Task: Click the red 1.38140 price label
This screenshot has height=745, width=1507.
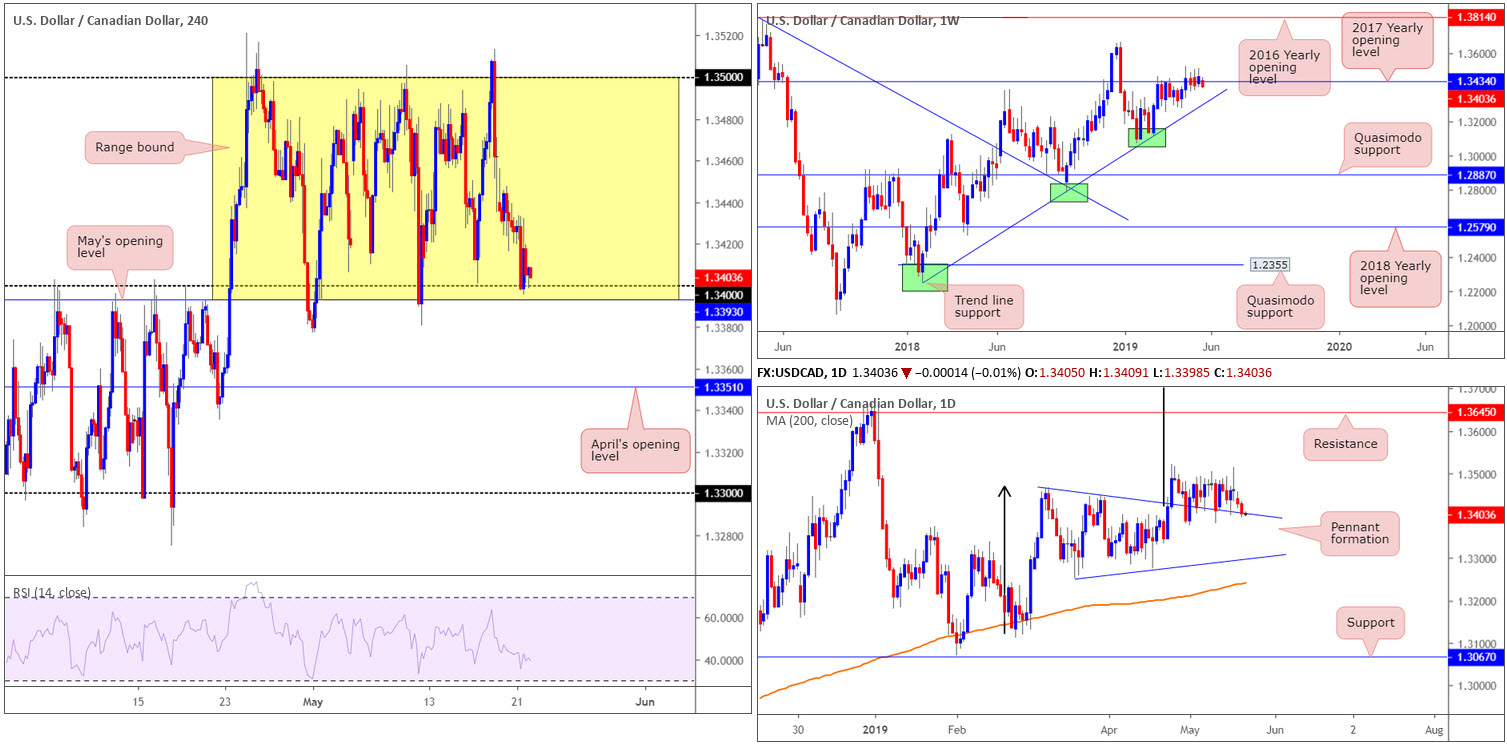Action: click(x=1476, y=18)
